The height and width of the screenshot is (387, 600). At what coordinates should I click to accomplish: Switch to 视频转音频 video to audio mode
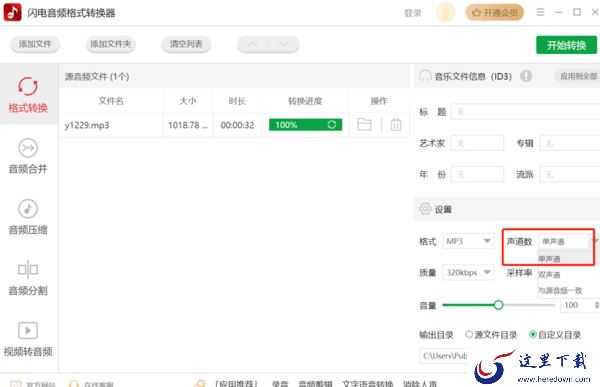(x=28, y=339)
